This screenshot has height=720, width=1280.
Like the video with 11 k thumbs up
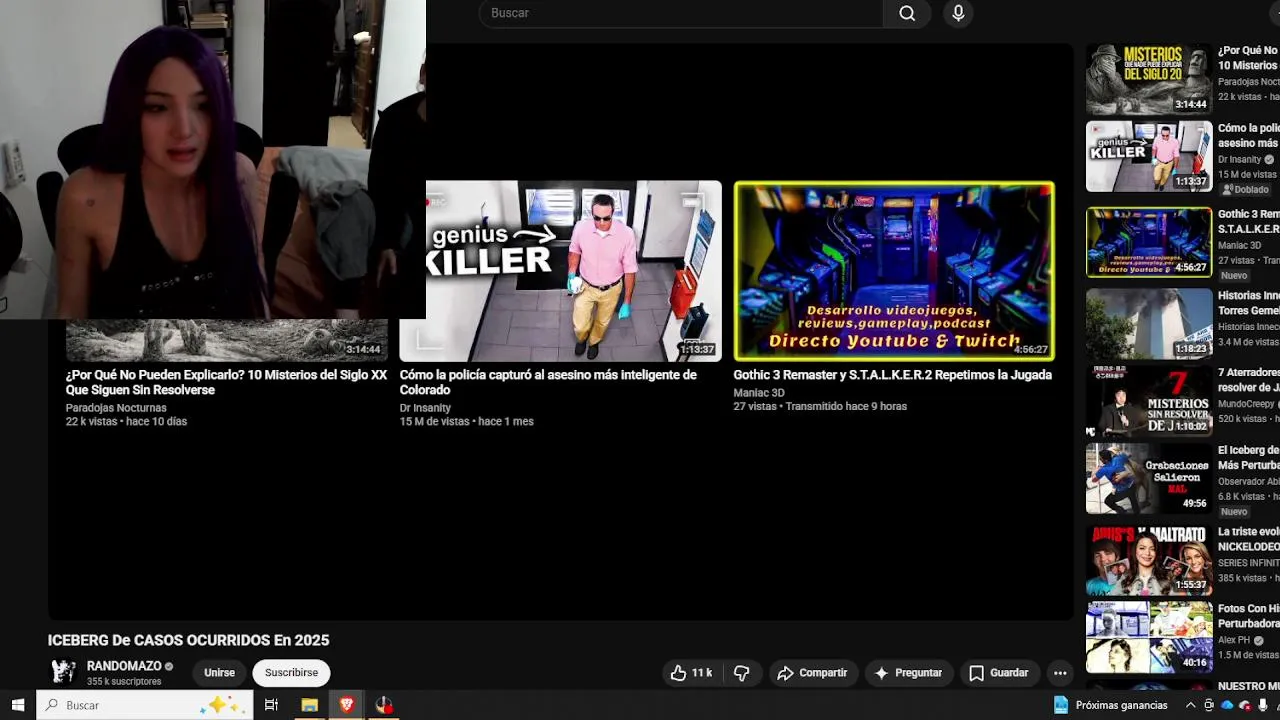692,673
